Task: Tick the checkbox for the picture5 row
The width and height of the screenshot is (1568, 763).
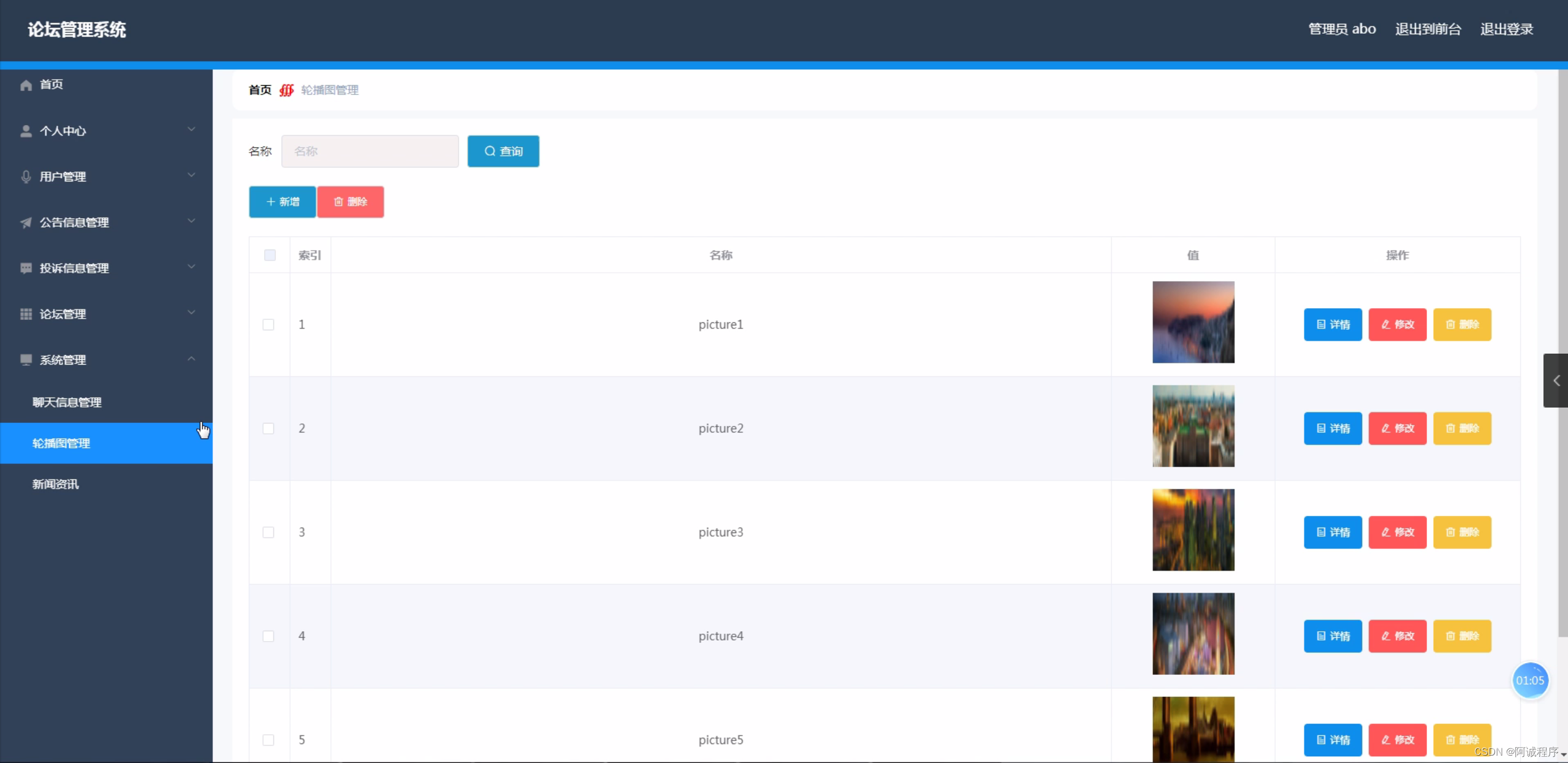Action: point(268,740)
